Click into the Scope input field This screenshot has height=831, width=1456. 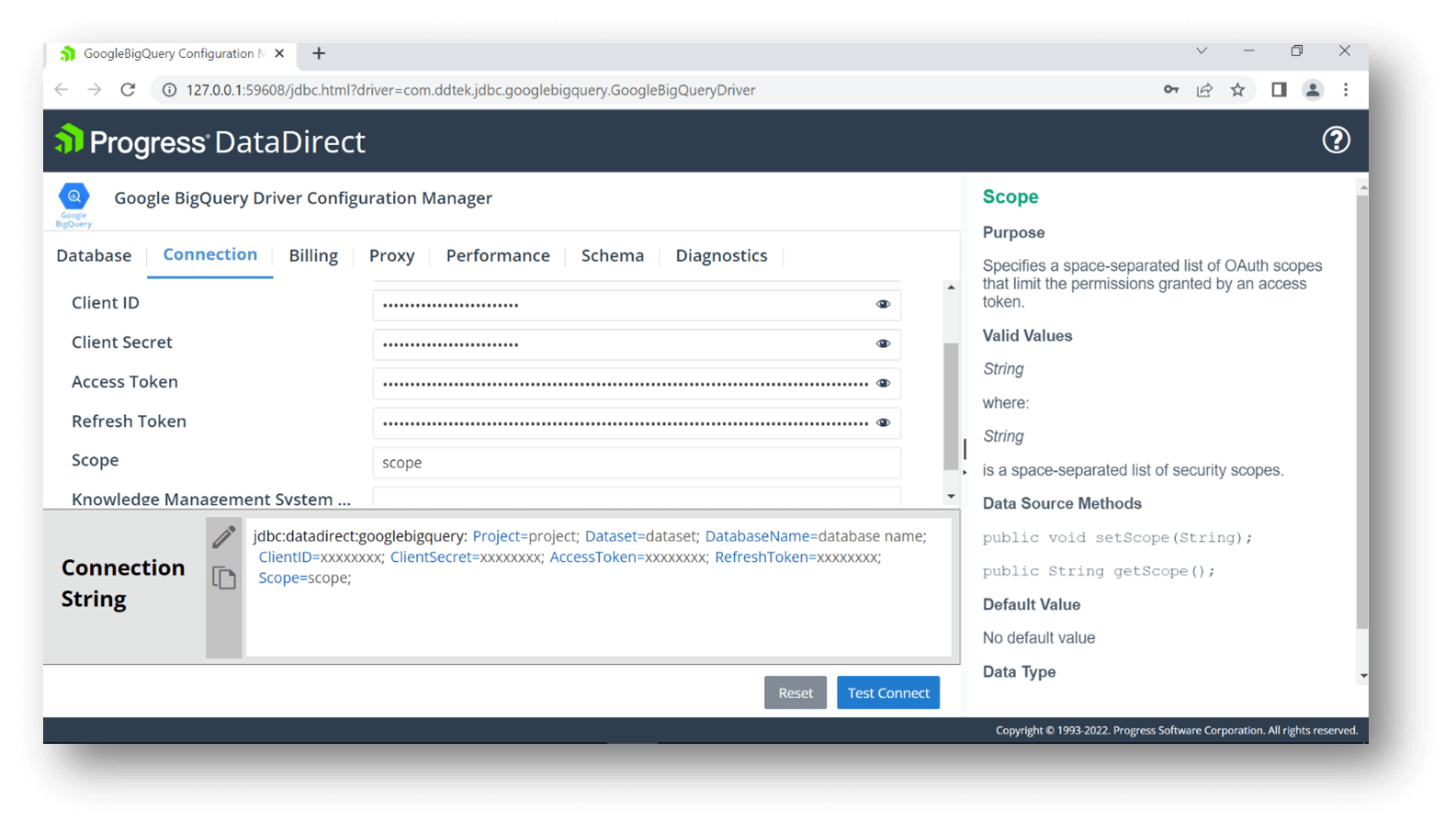pos(636,463)
